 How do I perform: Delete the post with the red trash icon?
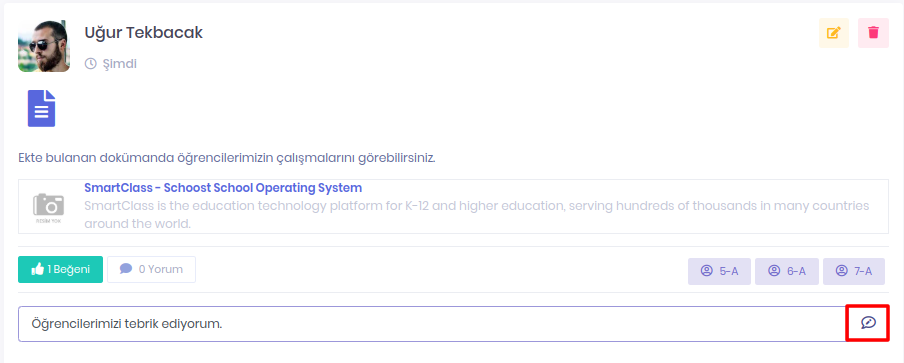click(x=873, y=33)
